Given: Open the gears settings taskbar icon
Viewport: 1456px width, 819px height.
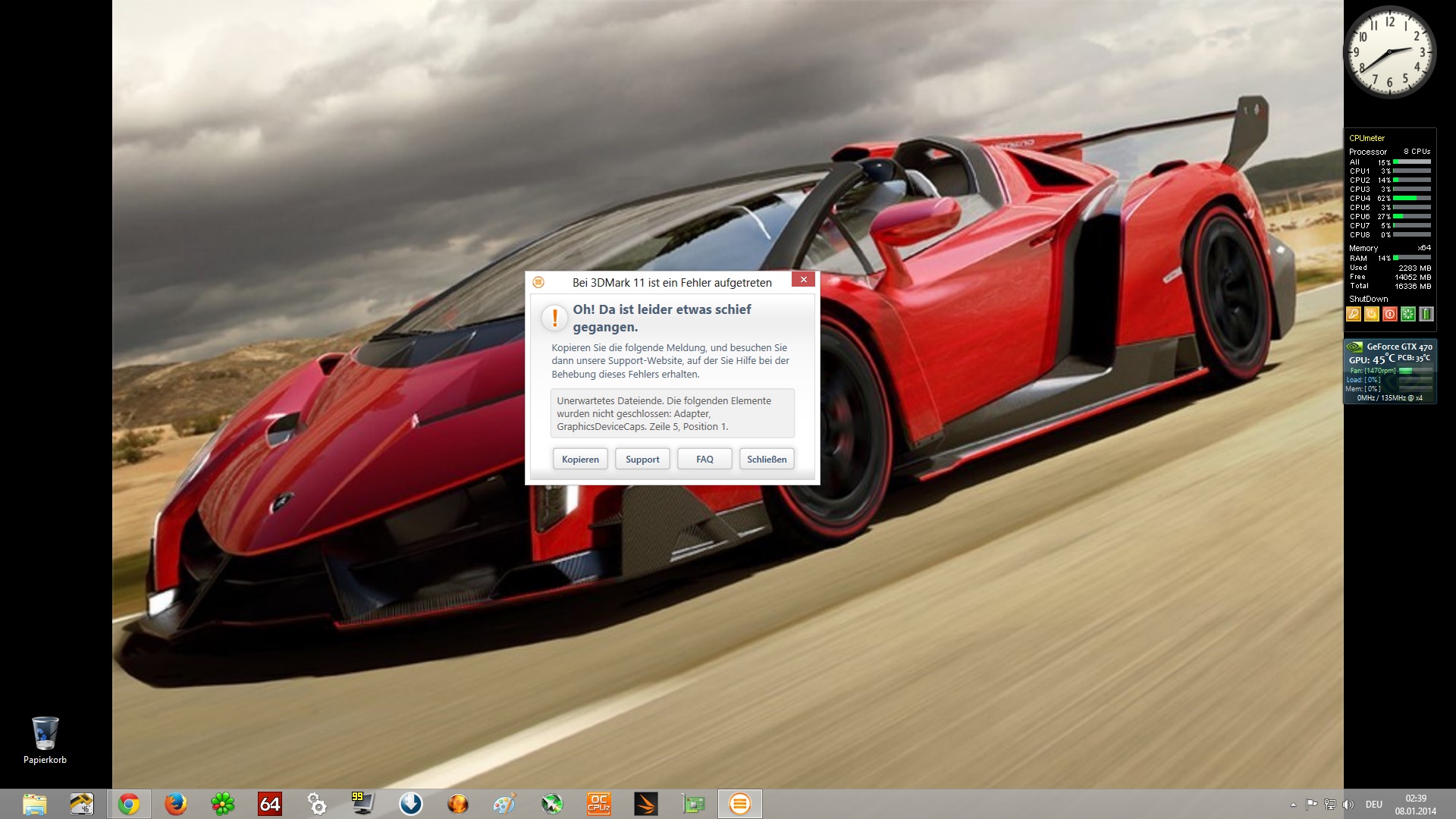Looking at the screenshot, I should 317,804.
